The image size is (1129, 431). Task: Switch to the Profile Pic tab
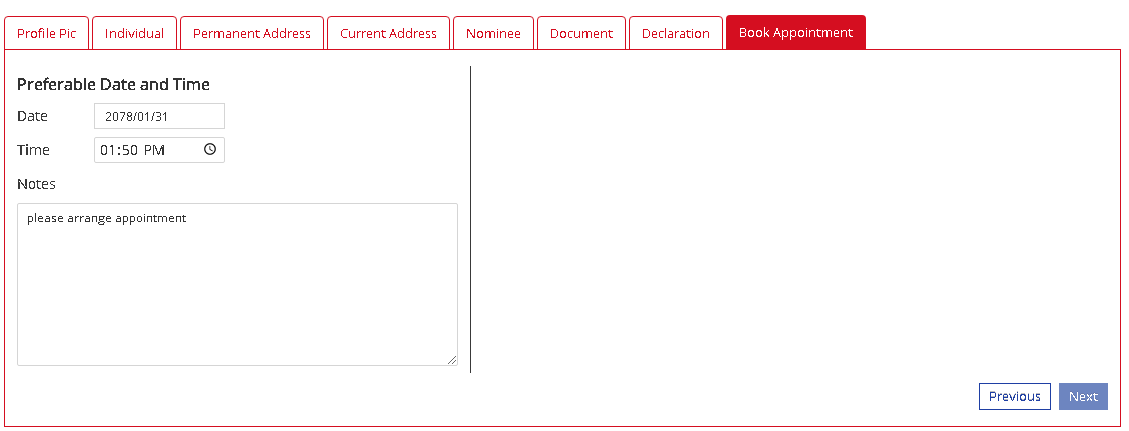tap(47, 33)
